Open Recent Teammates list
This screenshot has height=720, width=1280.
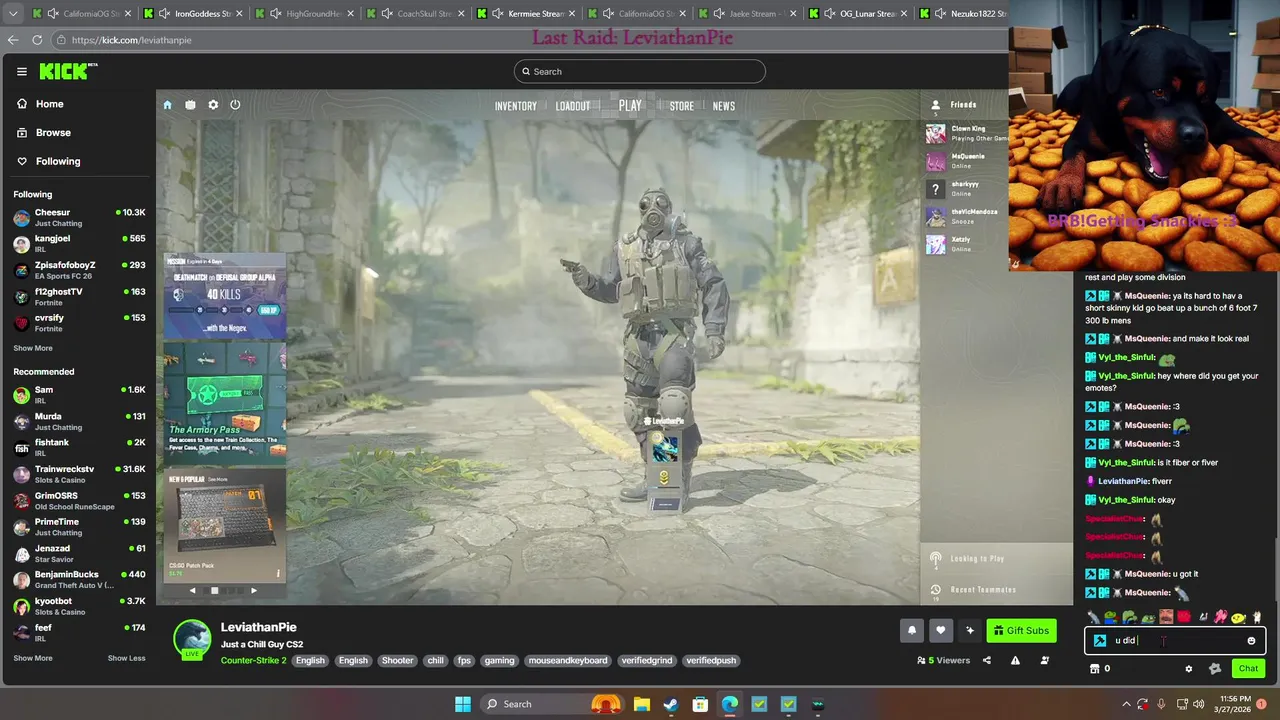click(973, 590)
